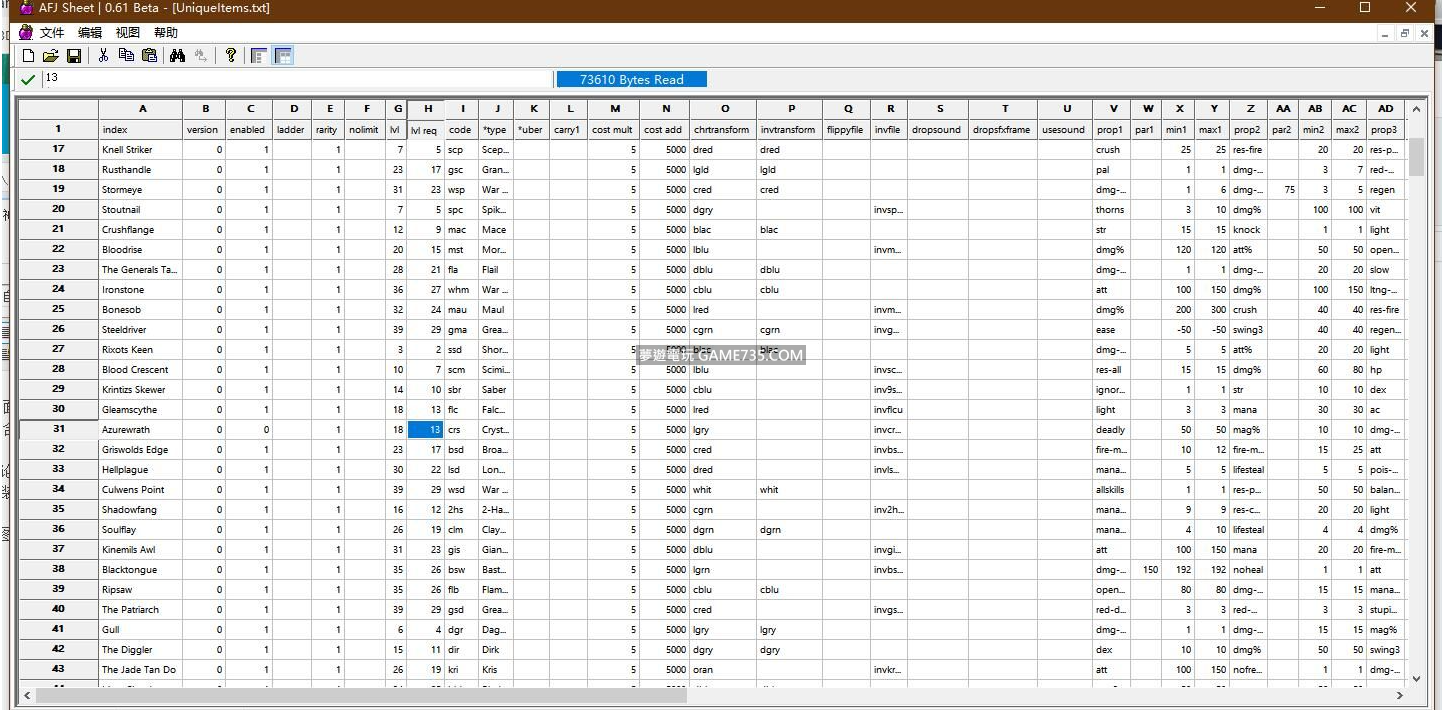Click the cell edit input field showing 13
Image resolution: width=1442 pixels, height=710 pixels.
[x=297, y=79]
